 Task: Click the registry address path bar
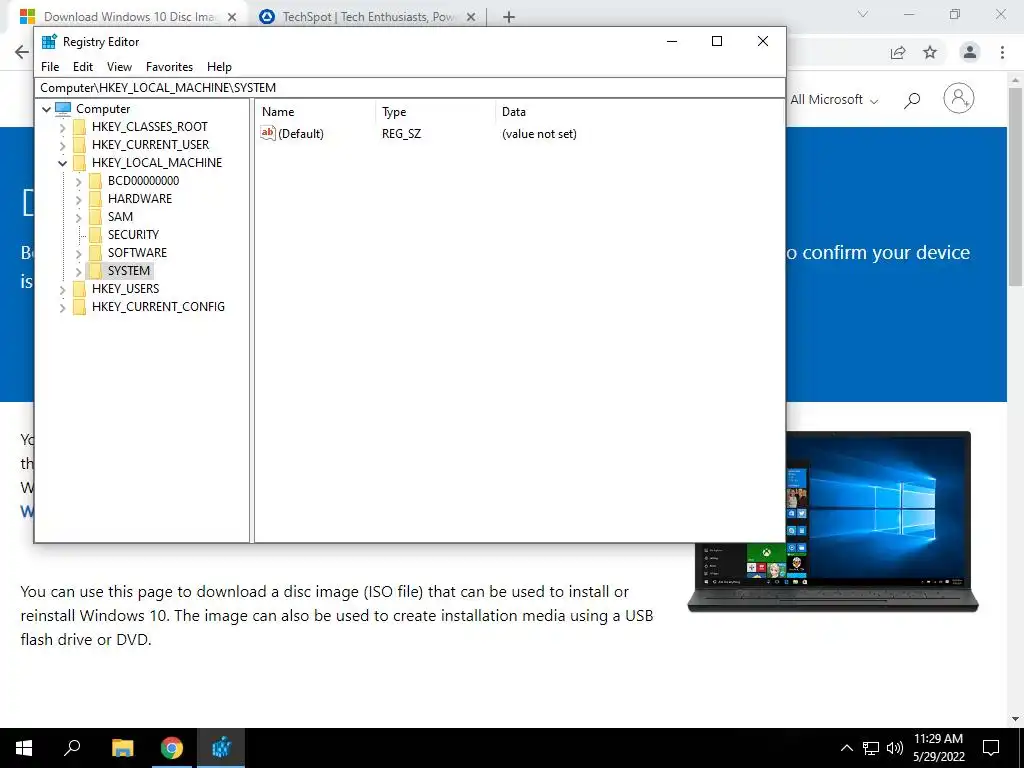point(410,88)
